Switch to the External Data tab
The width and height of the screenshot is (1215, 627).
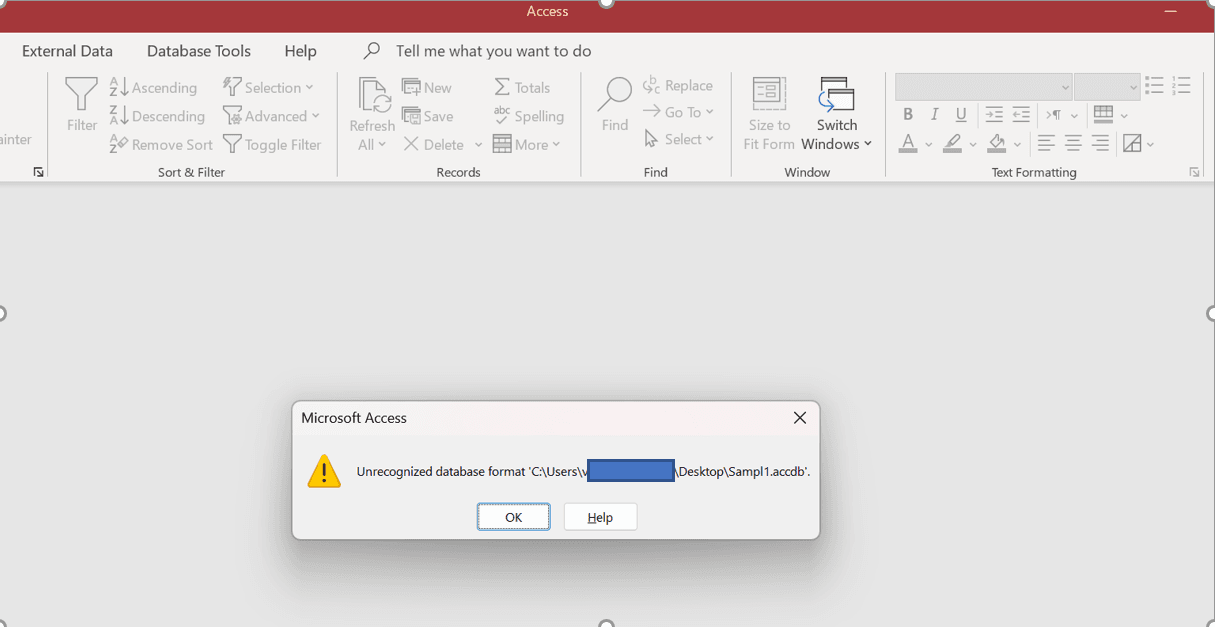click(x=67, y=51)
